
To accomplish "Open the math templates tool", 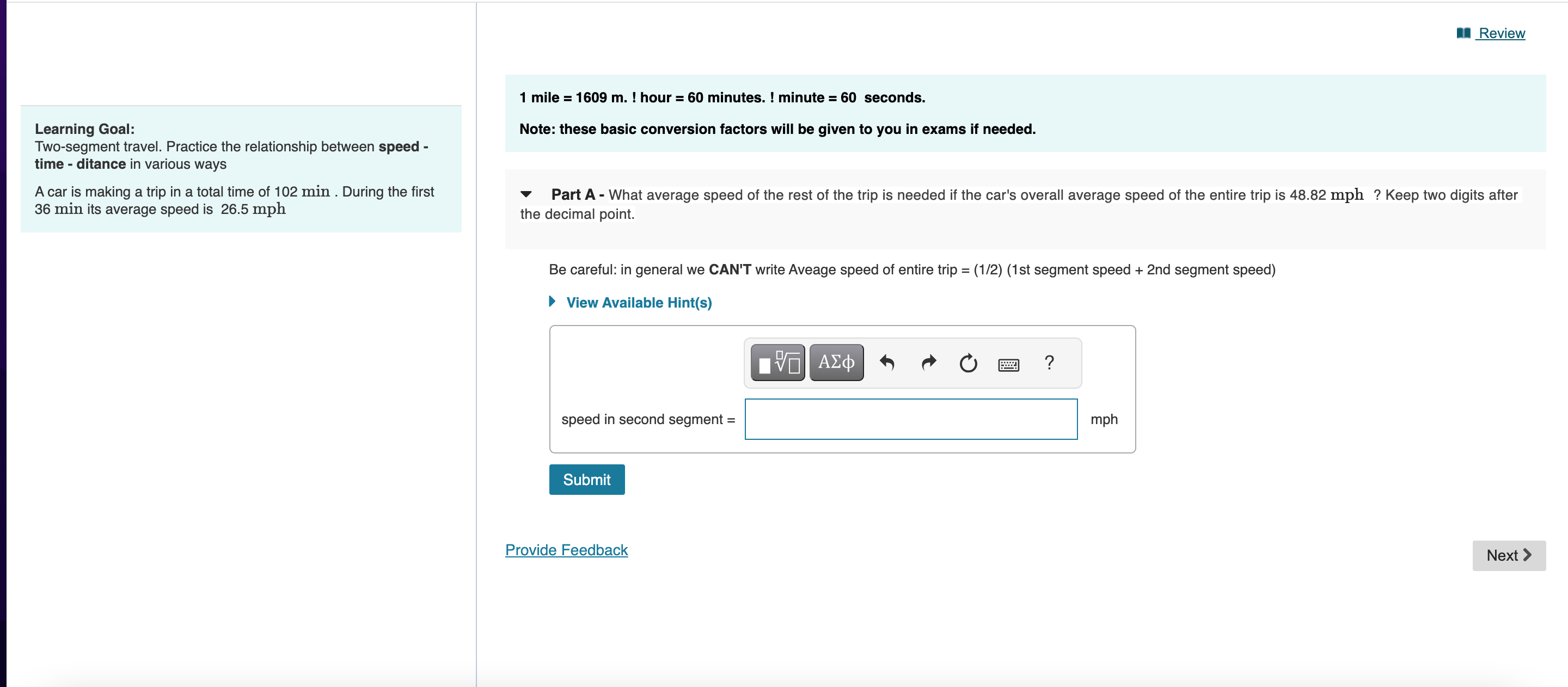I will (777, 362).
